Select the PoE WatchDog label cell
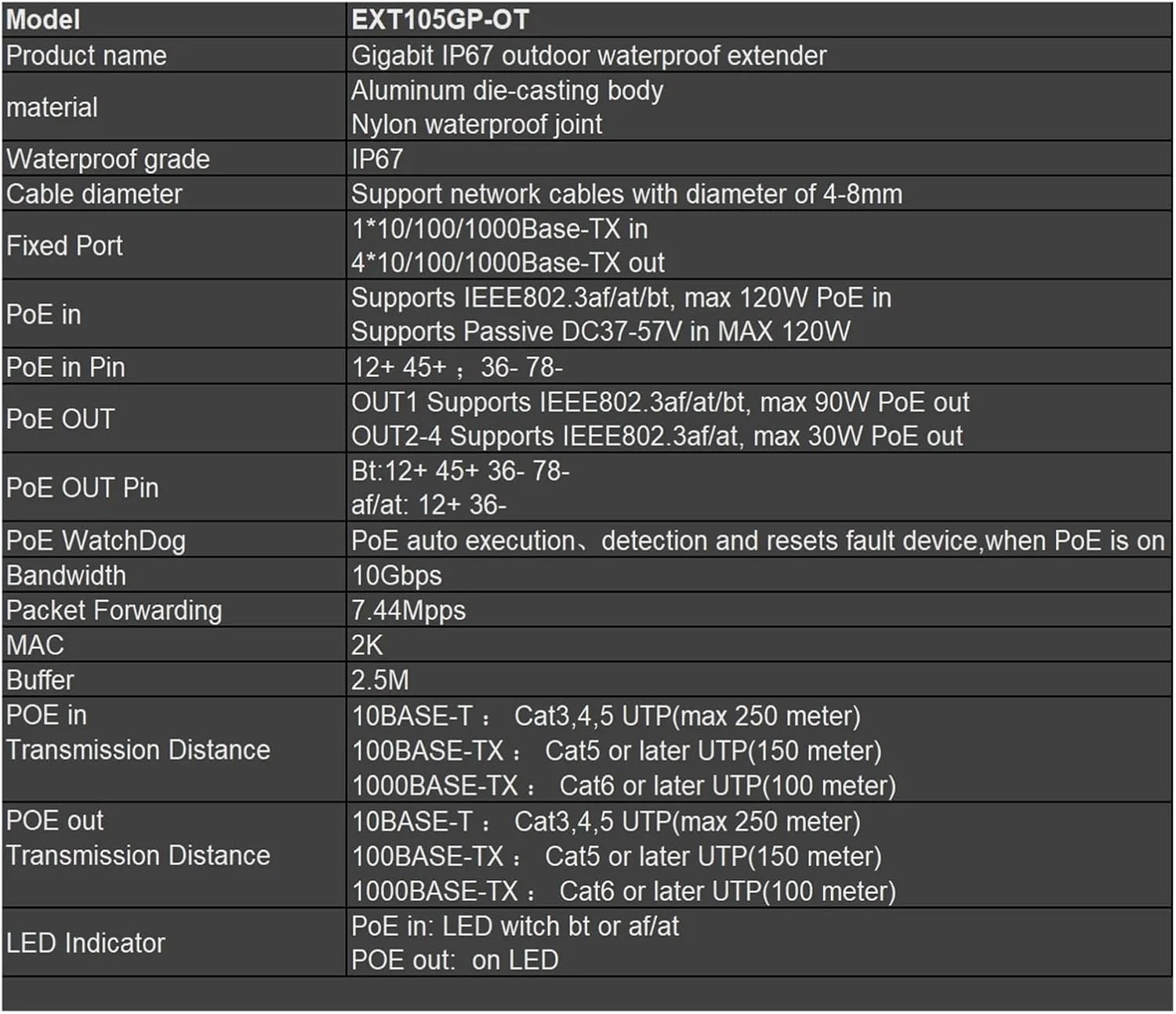The image size is (1176, 1014). coord(96,541)
